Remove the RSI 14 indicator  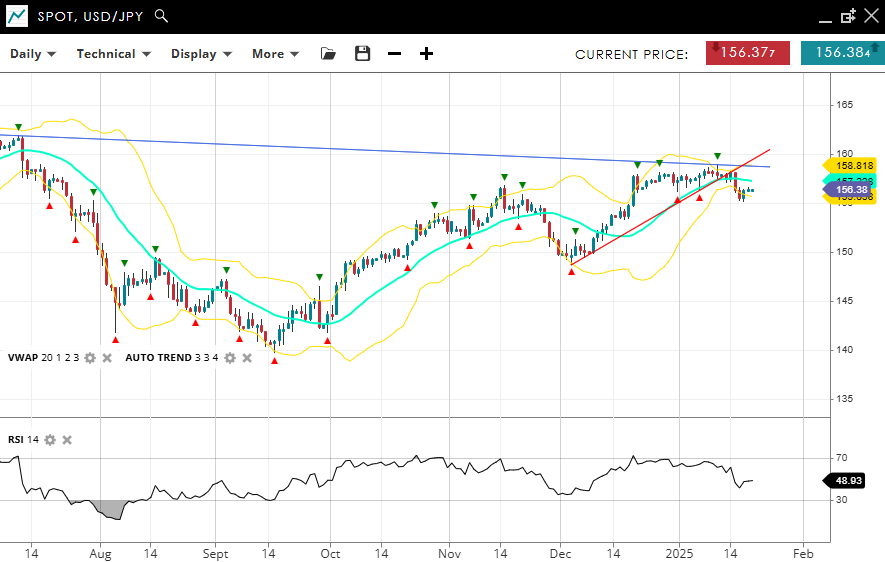[67, 440]
